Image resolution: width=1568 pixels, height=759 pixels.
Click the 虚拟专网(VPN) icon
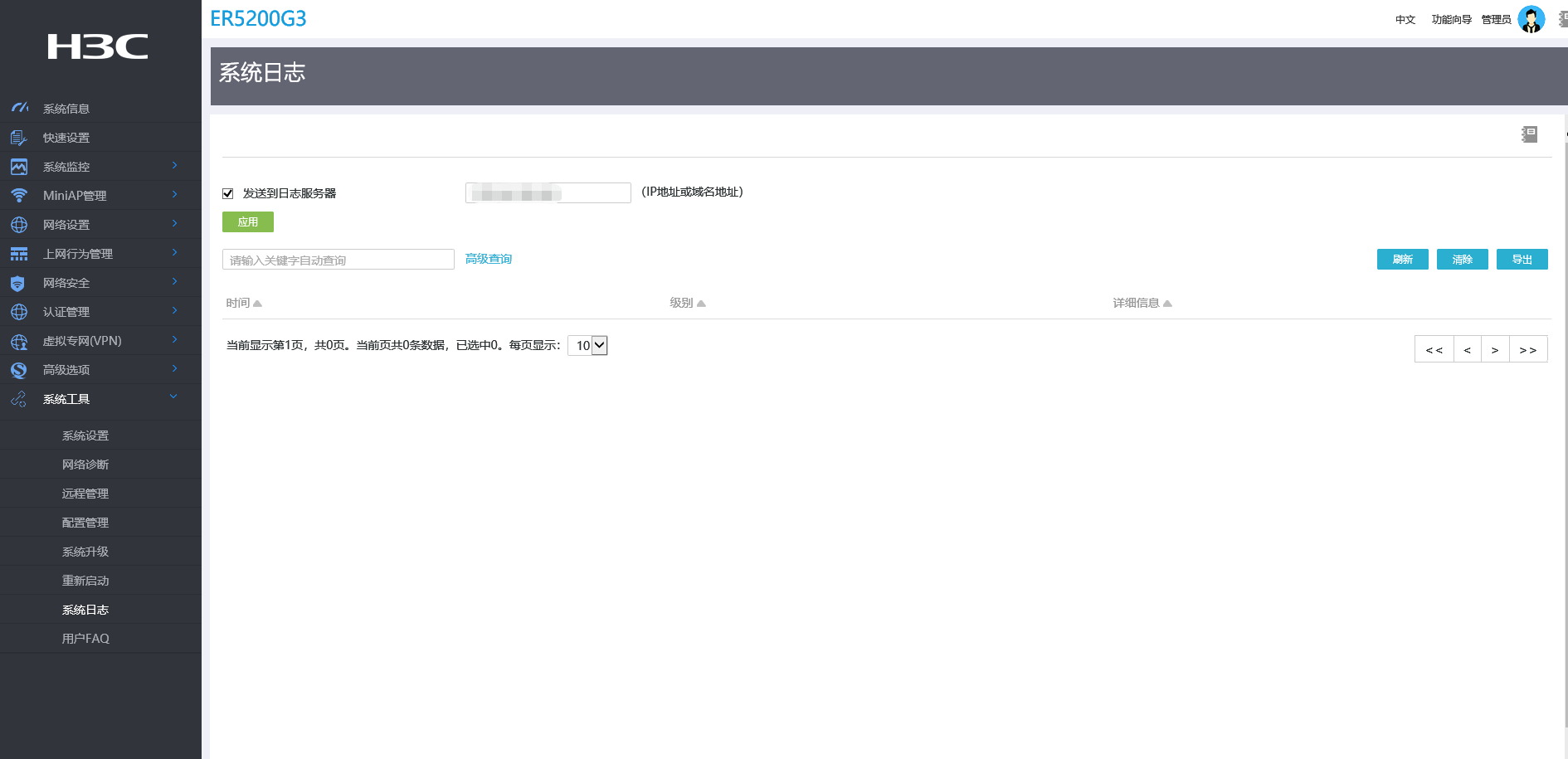(19, 342)
